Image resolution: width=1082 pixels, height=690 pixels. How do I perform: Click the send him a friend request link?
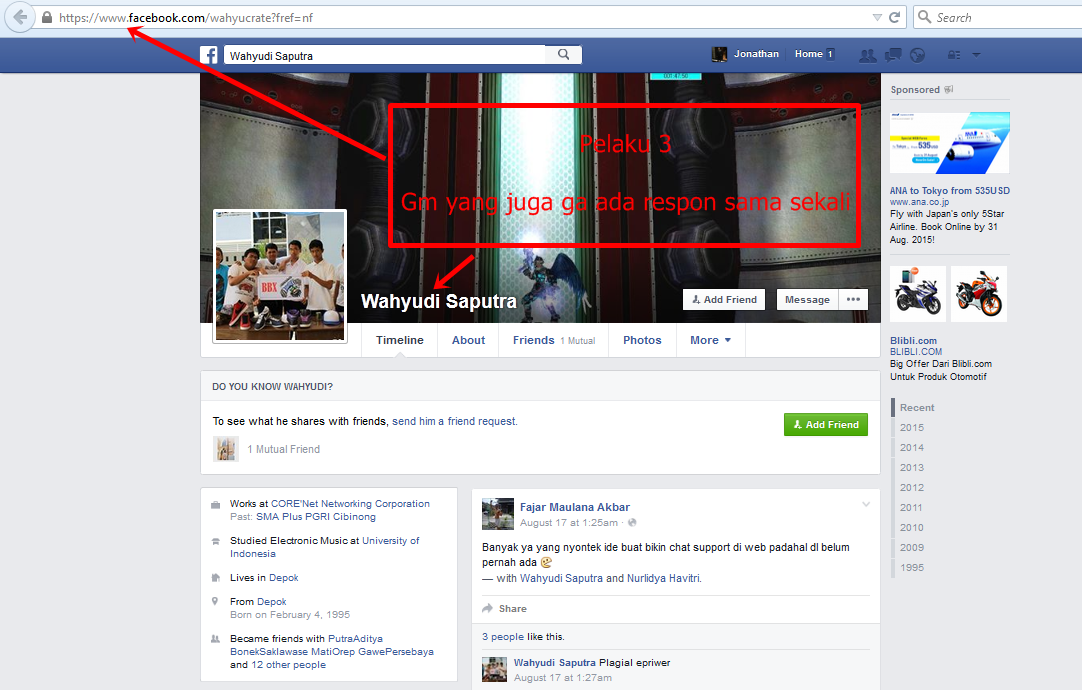(454, 421)
